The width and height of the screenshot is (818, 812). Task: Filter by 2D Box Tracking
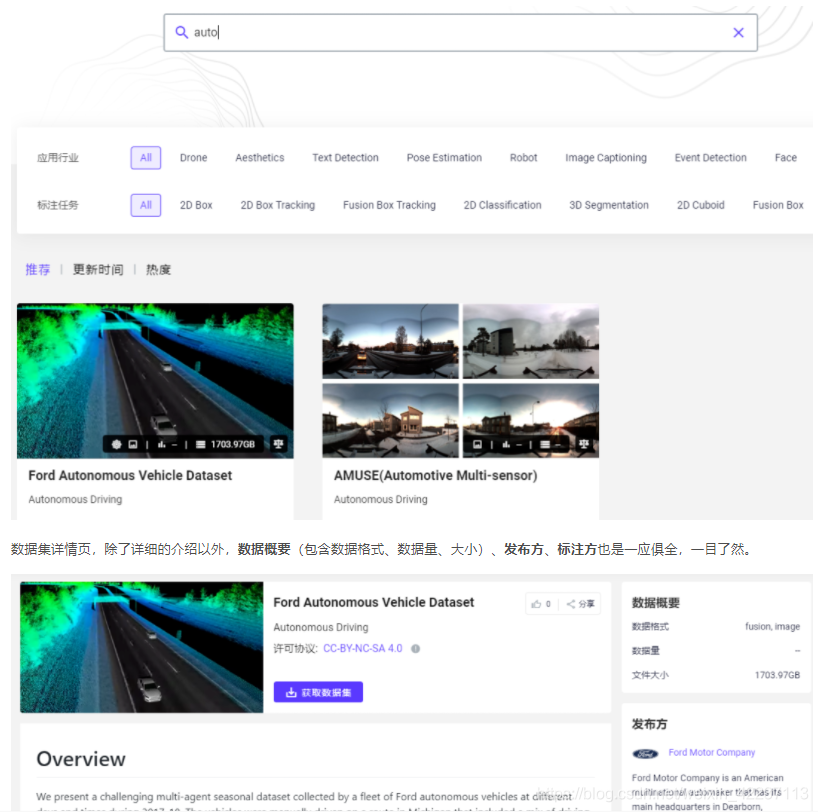[x=278, y=205]
